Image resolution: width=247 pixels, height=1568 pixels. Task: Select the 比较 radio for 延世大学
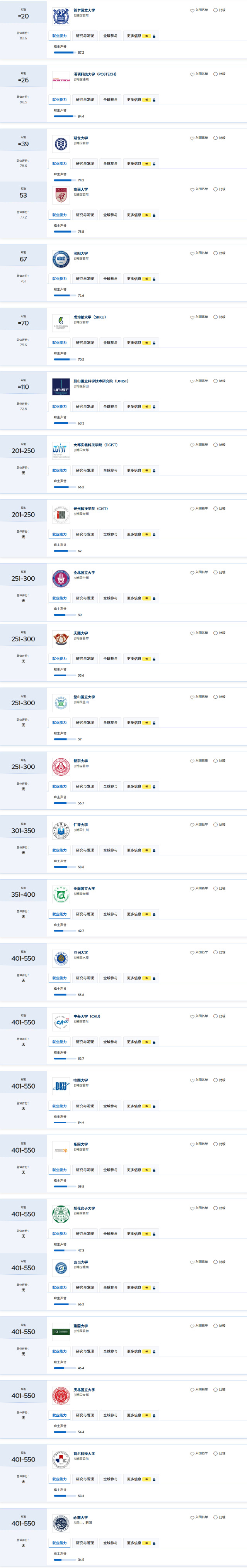[215, 138]
